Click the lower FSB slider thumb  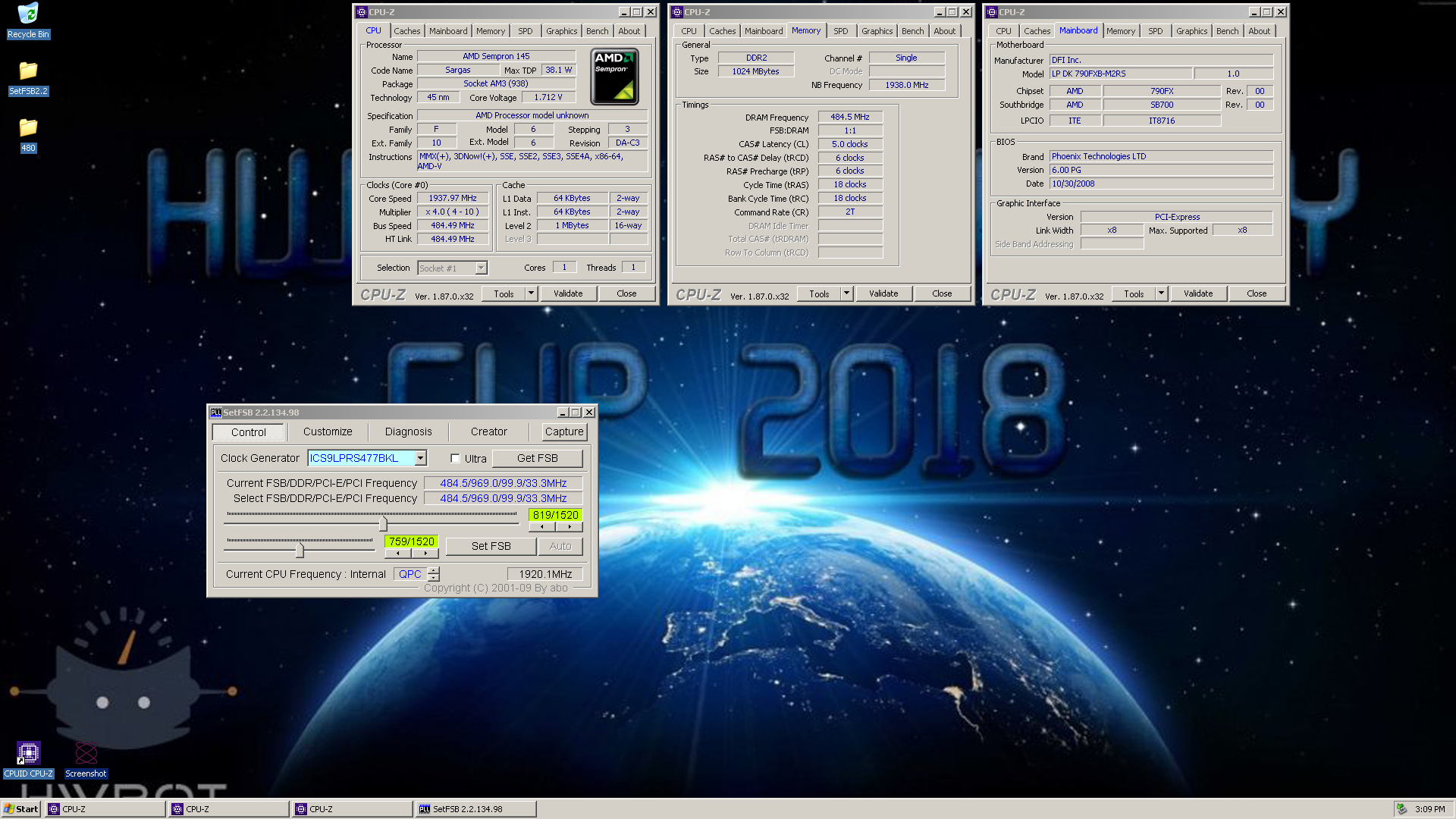300,550
